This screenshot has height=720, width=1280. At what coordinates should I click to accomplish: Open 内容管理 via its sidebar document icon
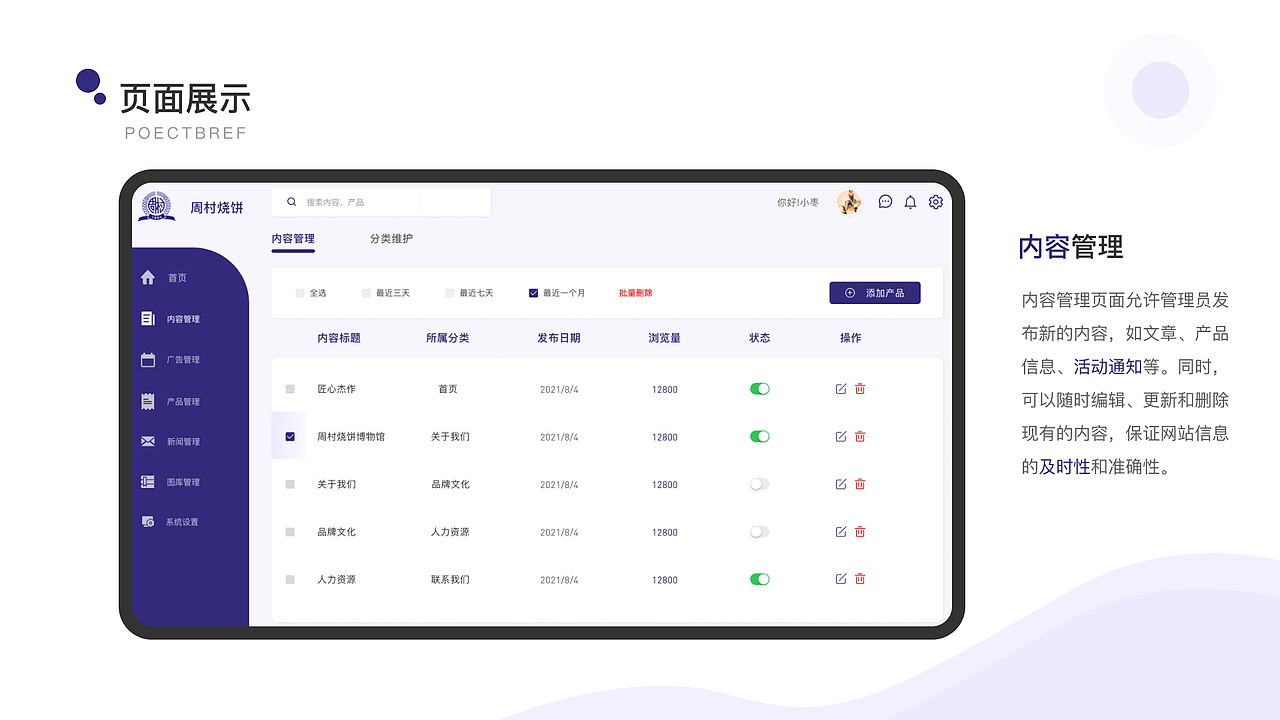coord(147,318)
